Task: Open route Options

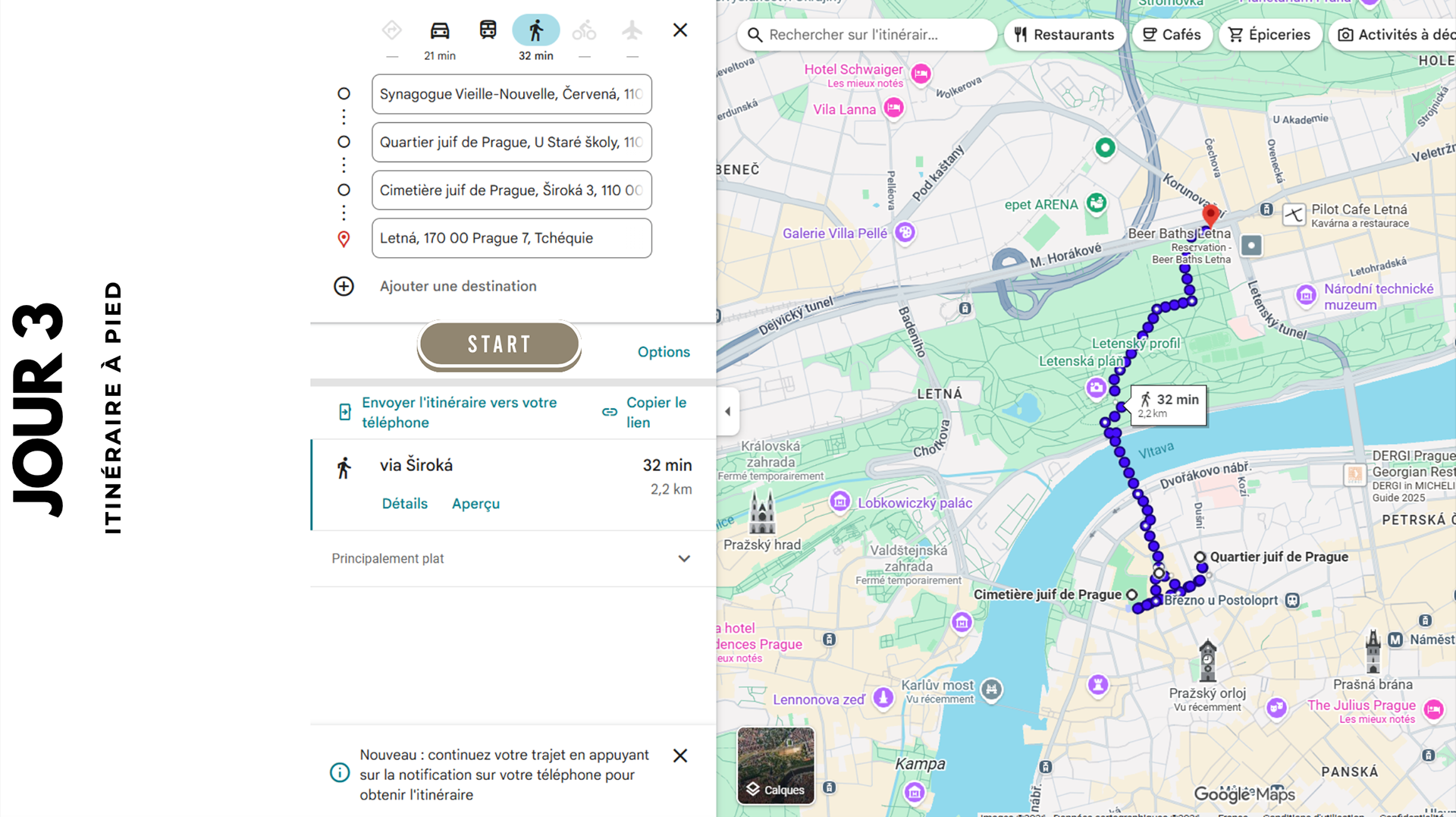Action: pyautogui.click(x=664, y=352)
